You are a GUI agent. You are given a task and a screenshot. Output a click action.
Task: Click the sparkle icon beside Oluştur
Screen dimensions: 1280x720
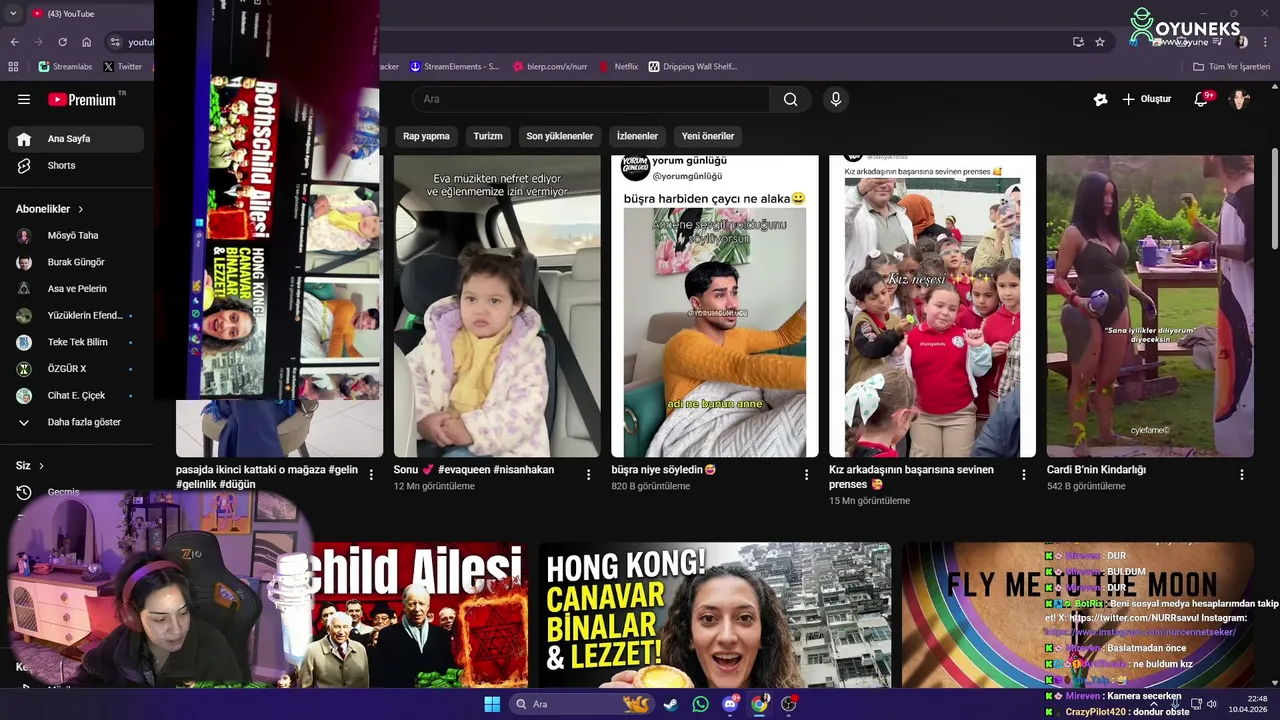pos(1100,99)
